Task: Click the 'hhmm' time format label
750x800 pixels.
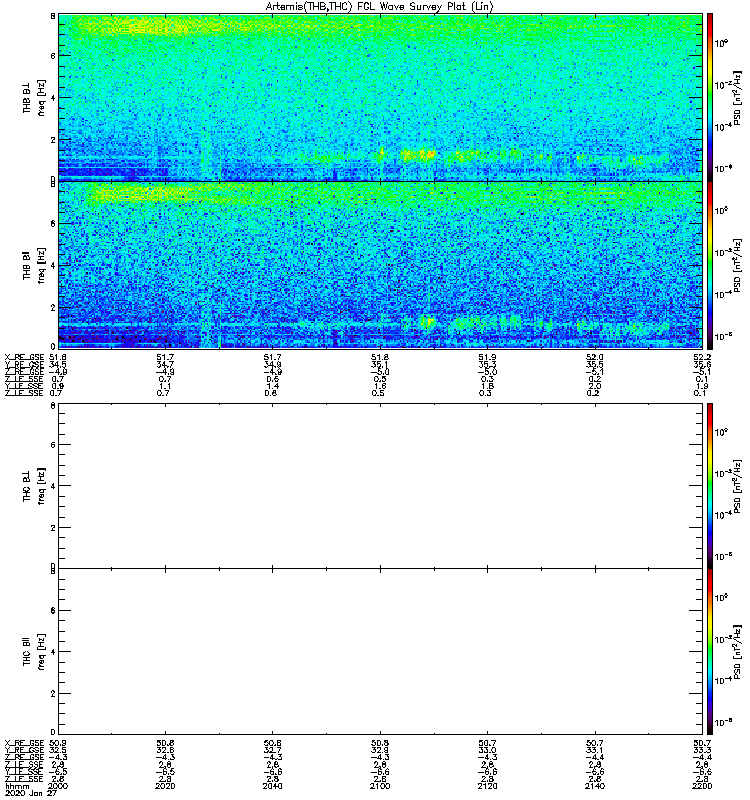Action: pos(17,786)
